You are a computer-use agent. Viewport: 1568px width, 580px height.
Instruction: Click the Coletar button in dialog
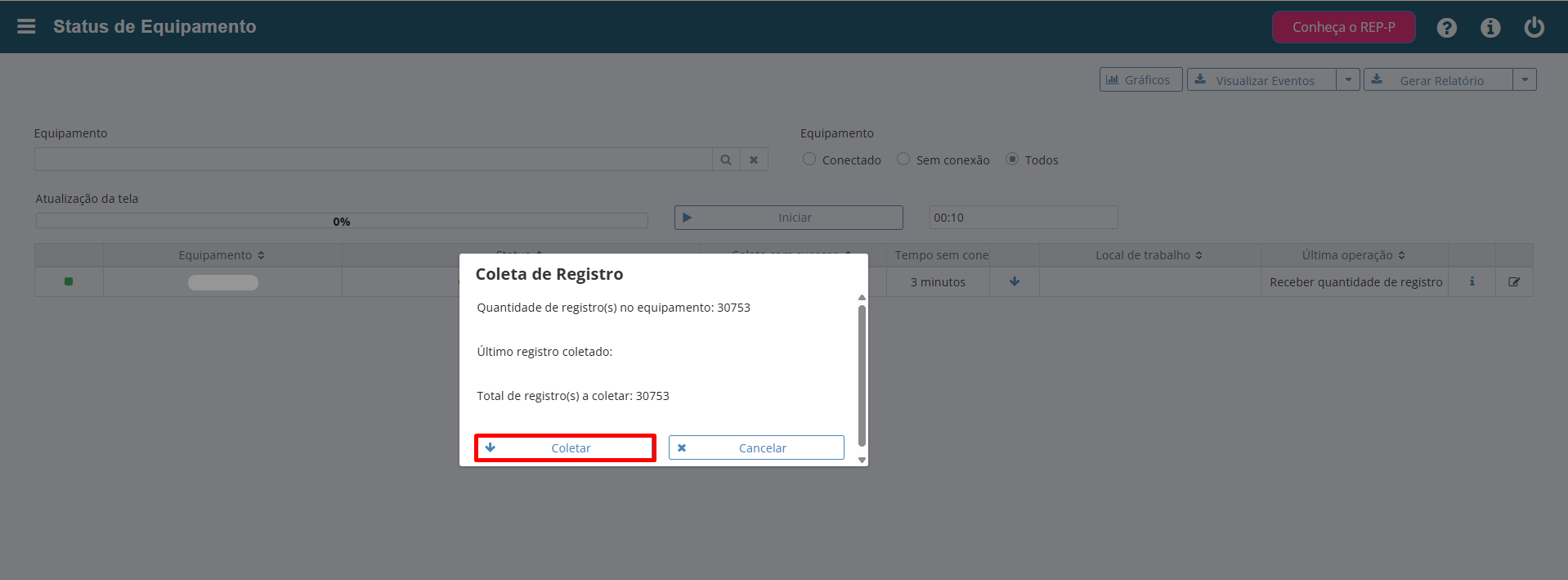click(565, 447)
